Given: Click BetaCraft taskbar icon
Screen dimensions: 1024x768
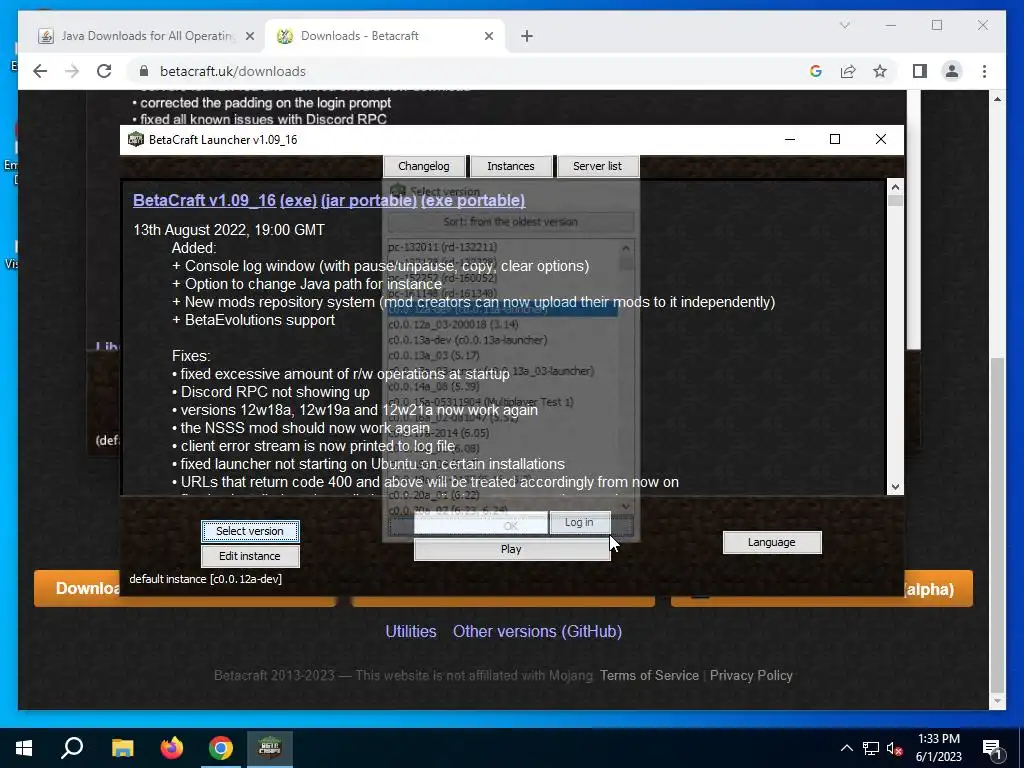Looking at the screenshot, I should pyautogui.click(x=270, y=748).
